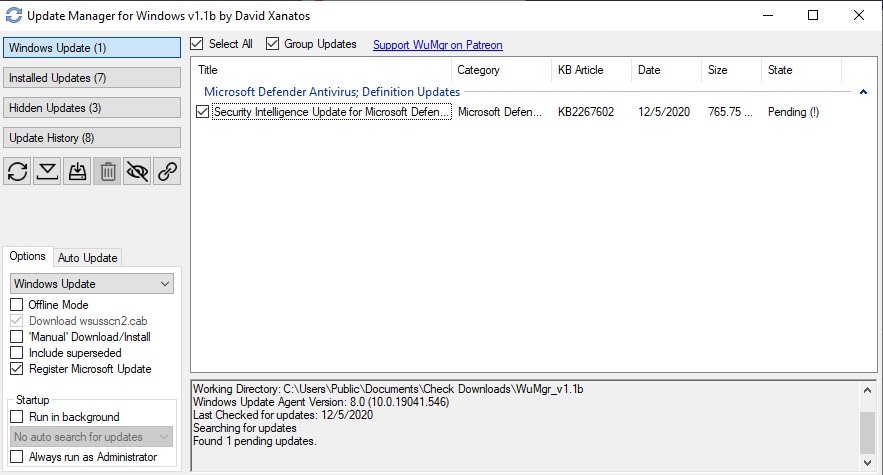Click the Windows Update Agent Version log line
This screenshot has height=475, width=883.
321,402
